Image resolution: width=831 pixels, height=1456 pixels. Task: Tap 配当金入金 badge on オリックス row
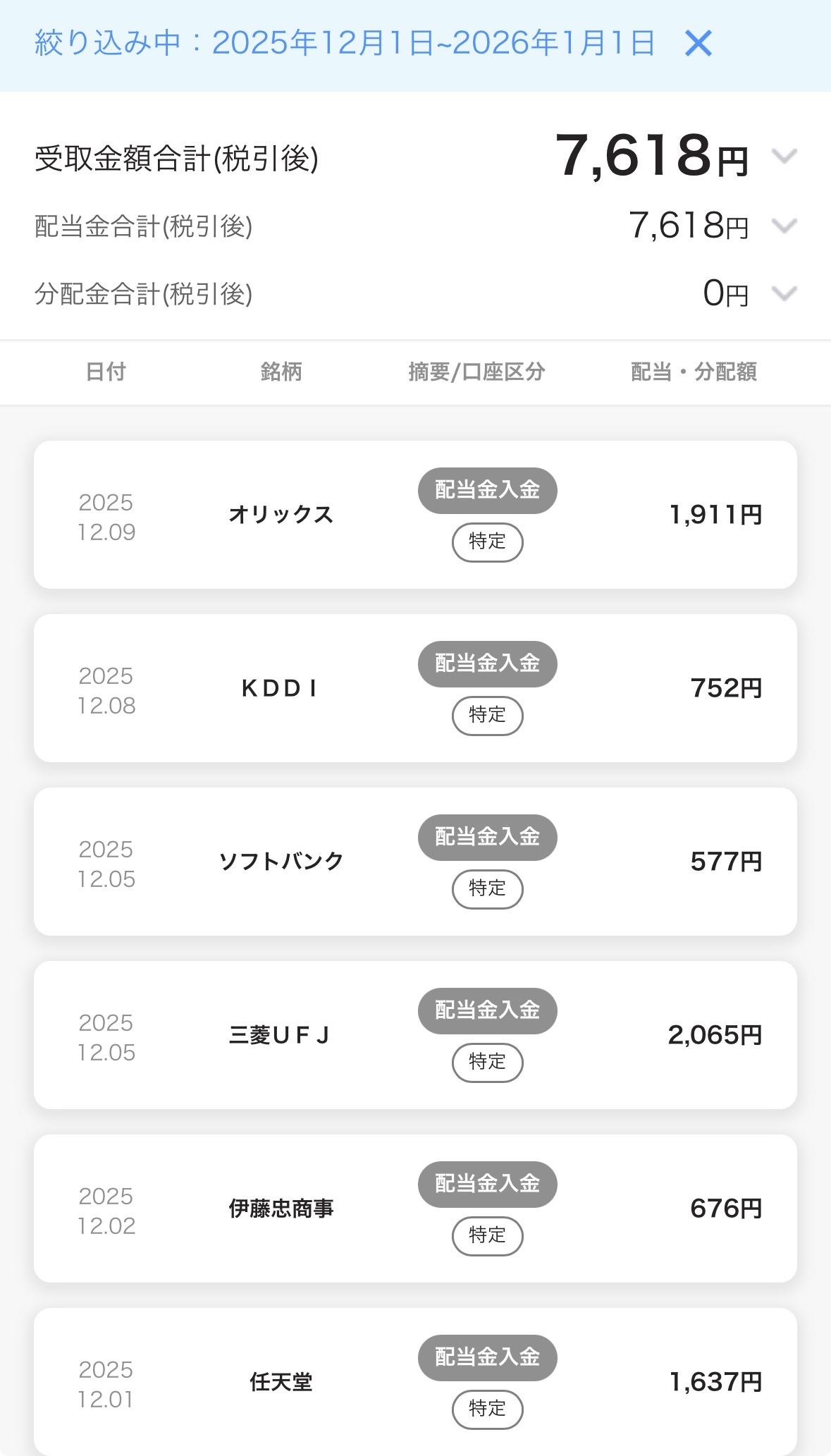pyautogui.click(x=487, y=490)
